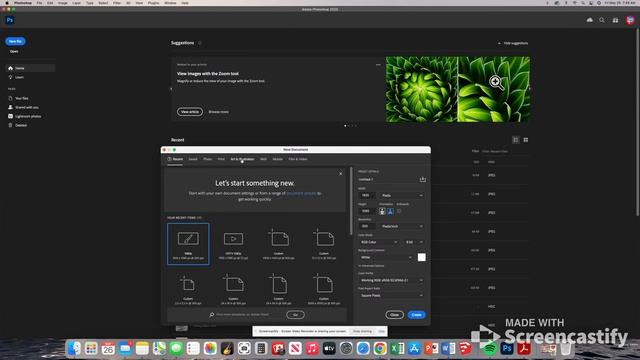This screenshot has width=640, height=360.
Task: Open Pixel Aspect Ratio dropdown Square Pixels
Action: [x=391, y=296]
